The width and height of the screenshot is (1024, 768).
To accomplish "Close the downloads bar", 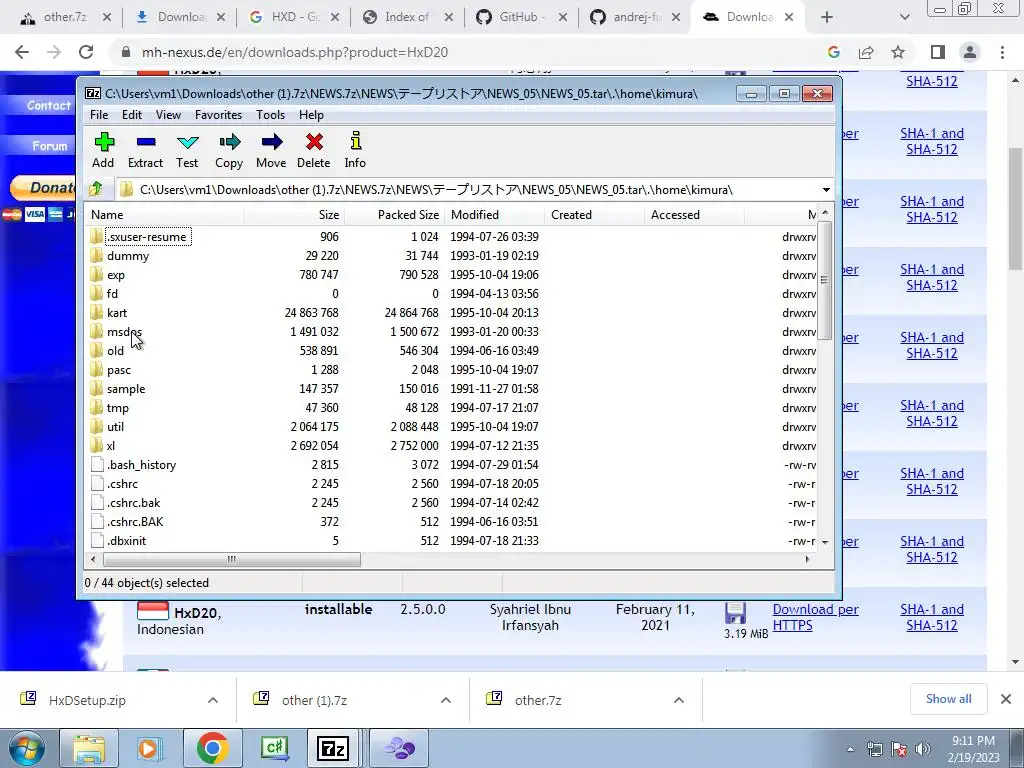I will coord(1006,699).
